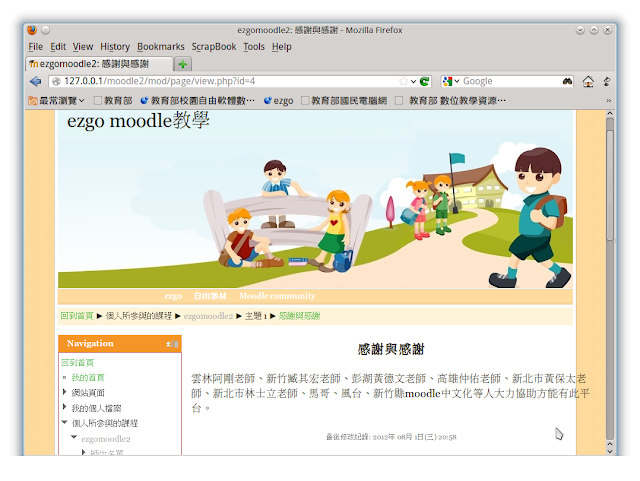640x481 pixels.
Task: Open the Help menu
Action: click(x=282, y=47)
